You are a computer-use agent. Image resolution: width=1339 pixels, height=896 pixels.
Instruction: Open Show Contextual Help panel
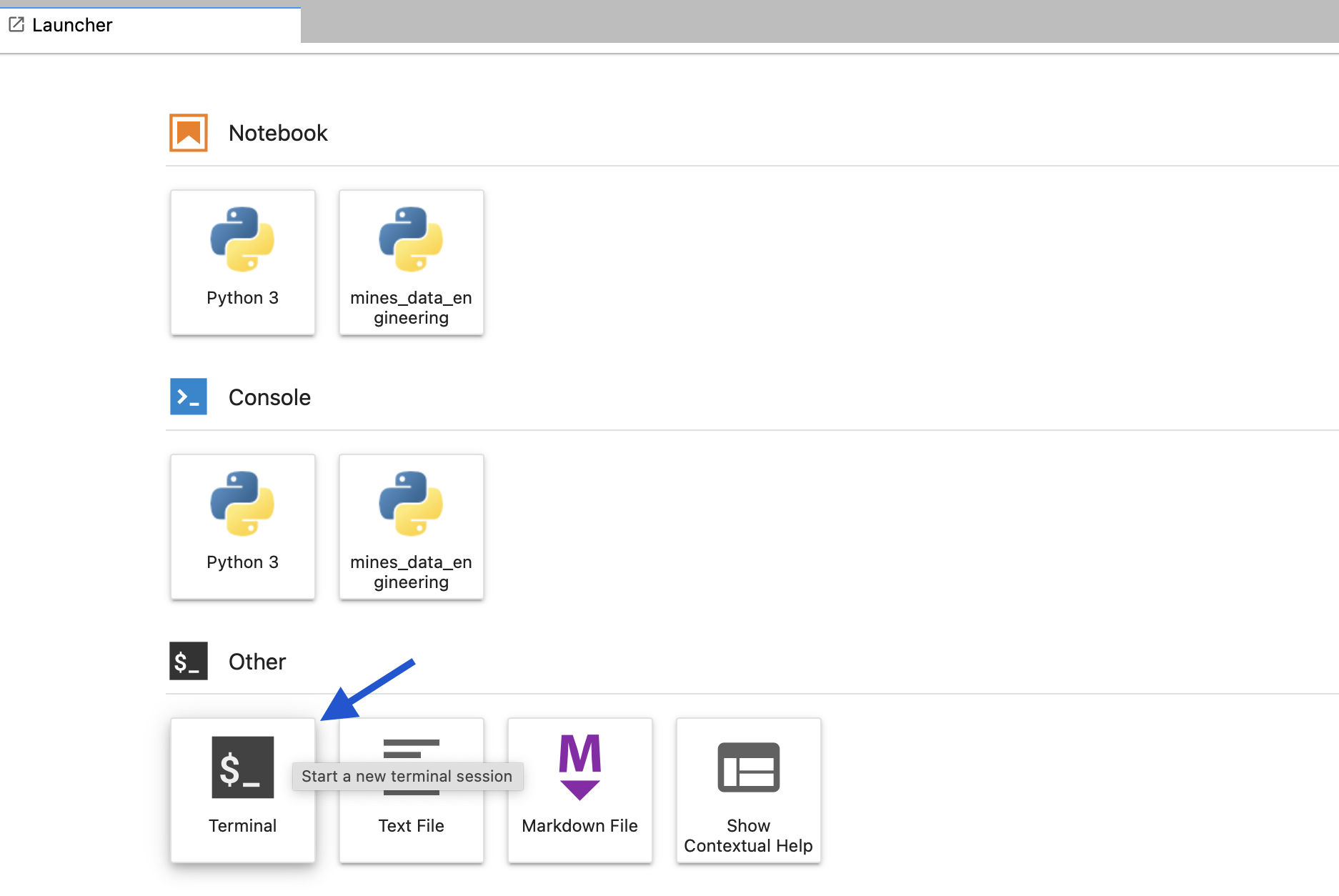pyautogui.click(x=748, y=790)
